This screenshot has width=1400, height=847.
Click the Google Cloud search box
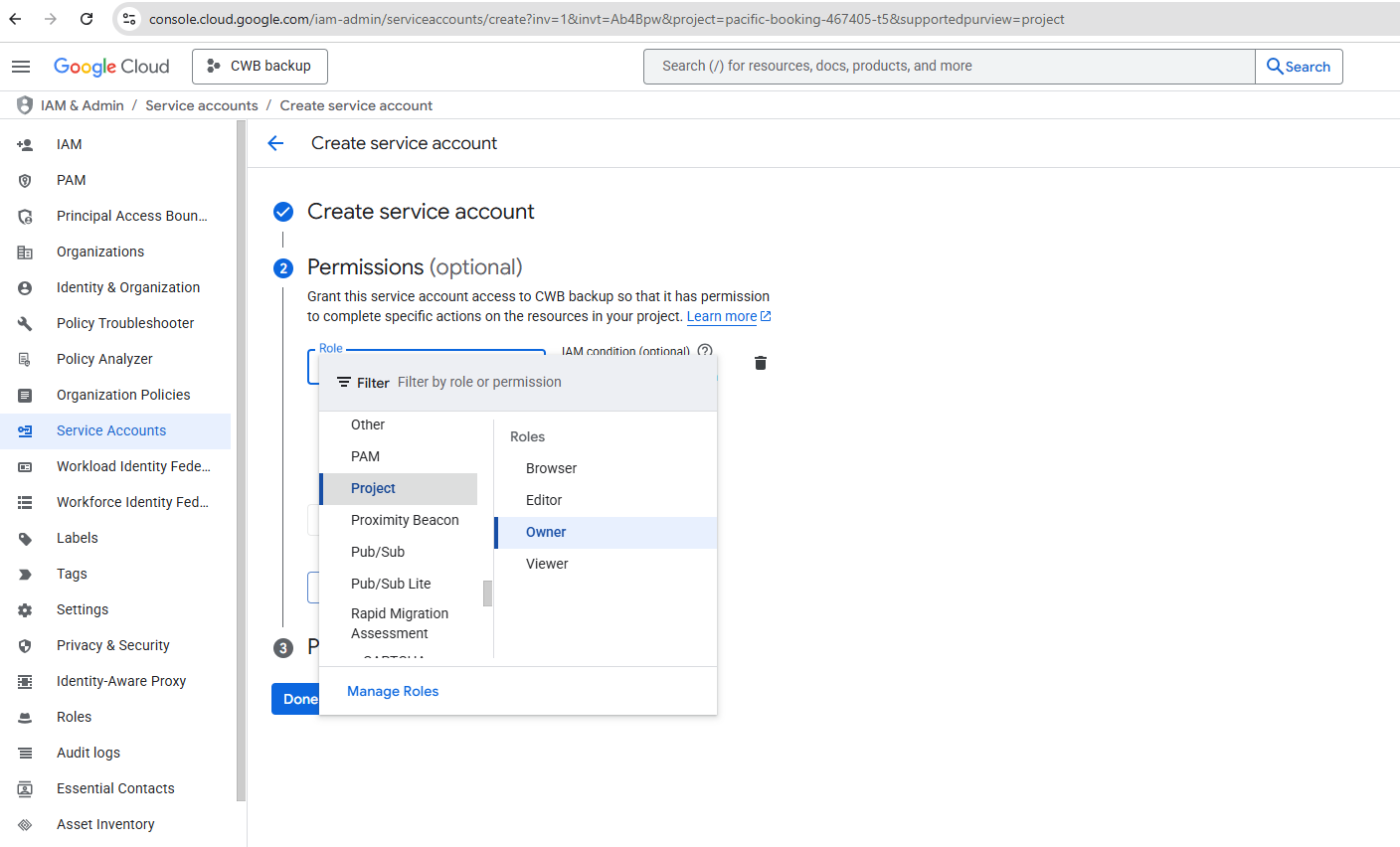(x=950, y=67)
